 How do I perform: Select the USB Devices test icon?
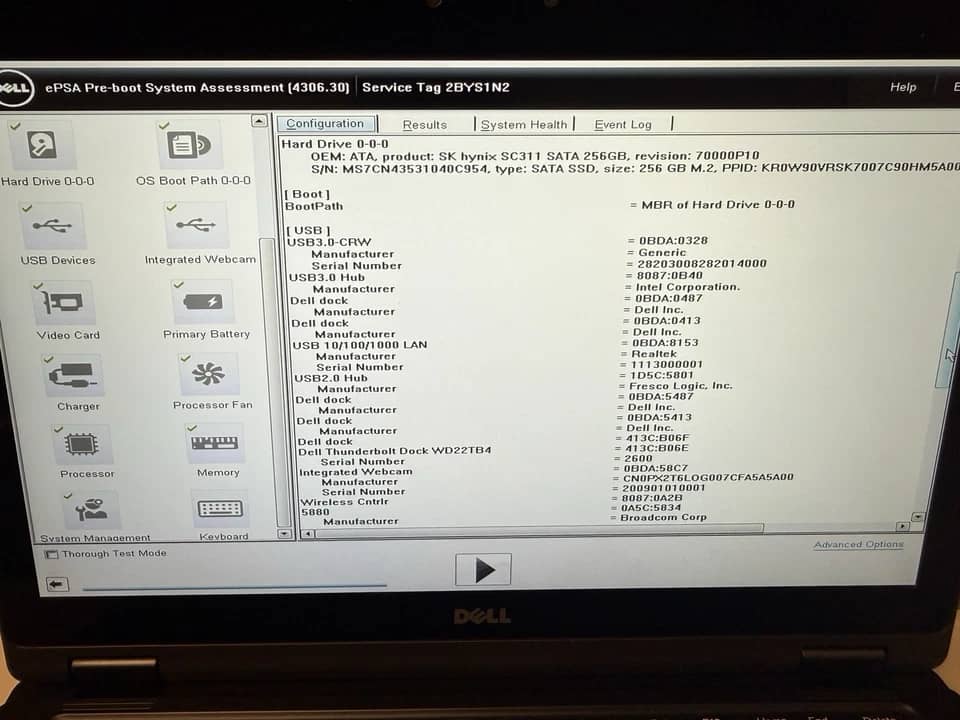coord(54,226)
